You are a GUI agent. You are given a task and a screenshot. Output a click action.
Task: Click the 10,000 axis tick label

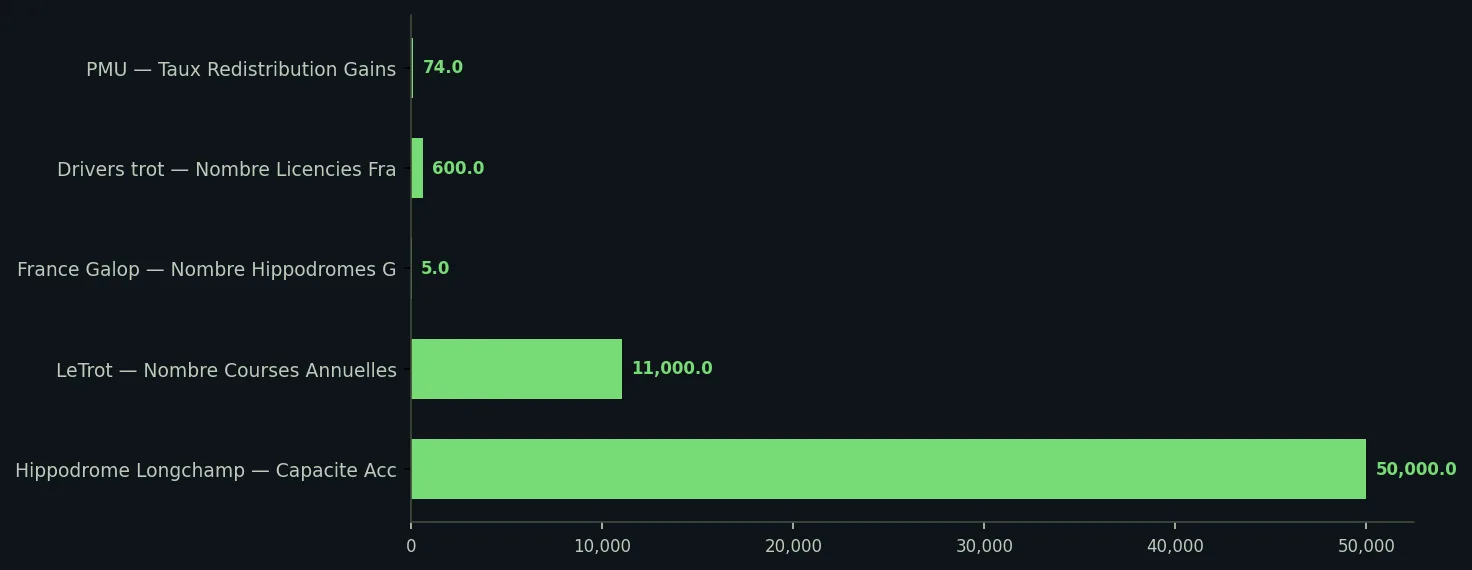[x=602, y=546]
